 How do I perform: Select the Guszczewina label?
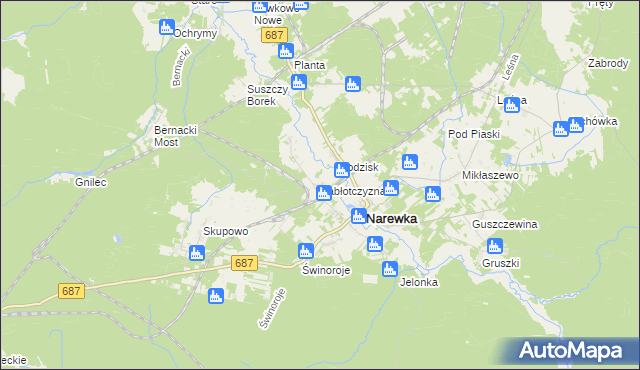pos(504,224)
